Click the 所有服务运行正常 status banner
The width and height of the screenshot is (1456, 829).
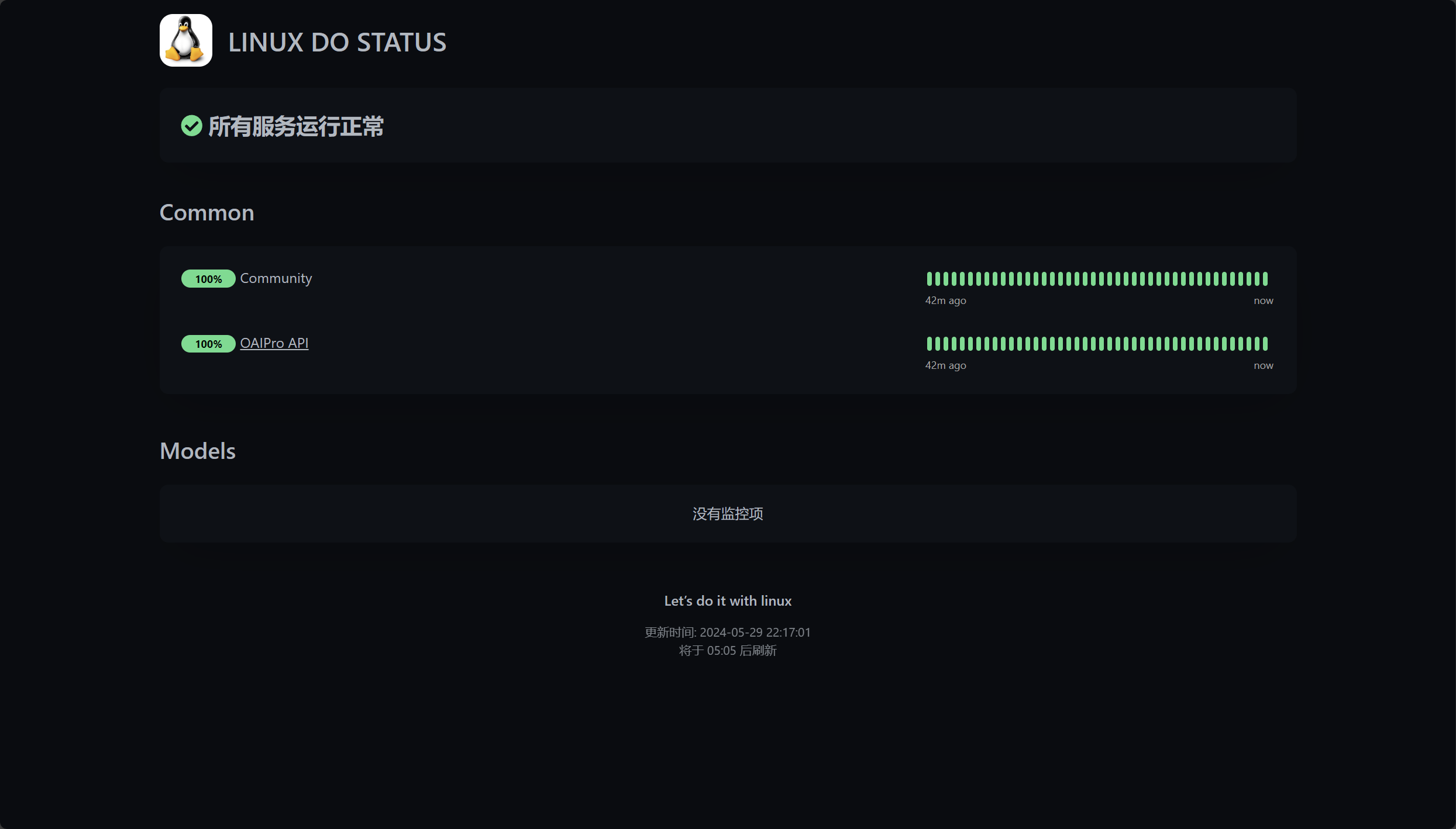tap(728, 126)
